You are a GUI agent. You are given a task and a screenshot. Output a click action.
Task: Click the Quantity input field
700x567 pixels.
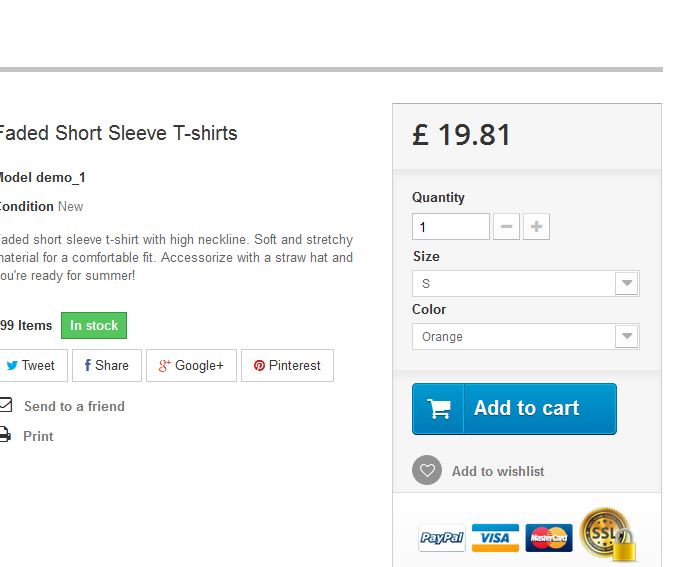450,227
